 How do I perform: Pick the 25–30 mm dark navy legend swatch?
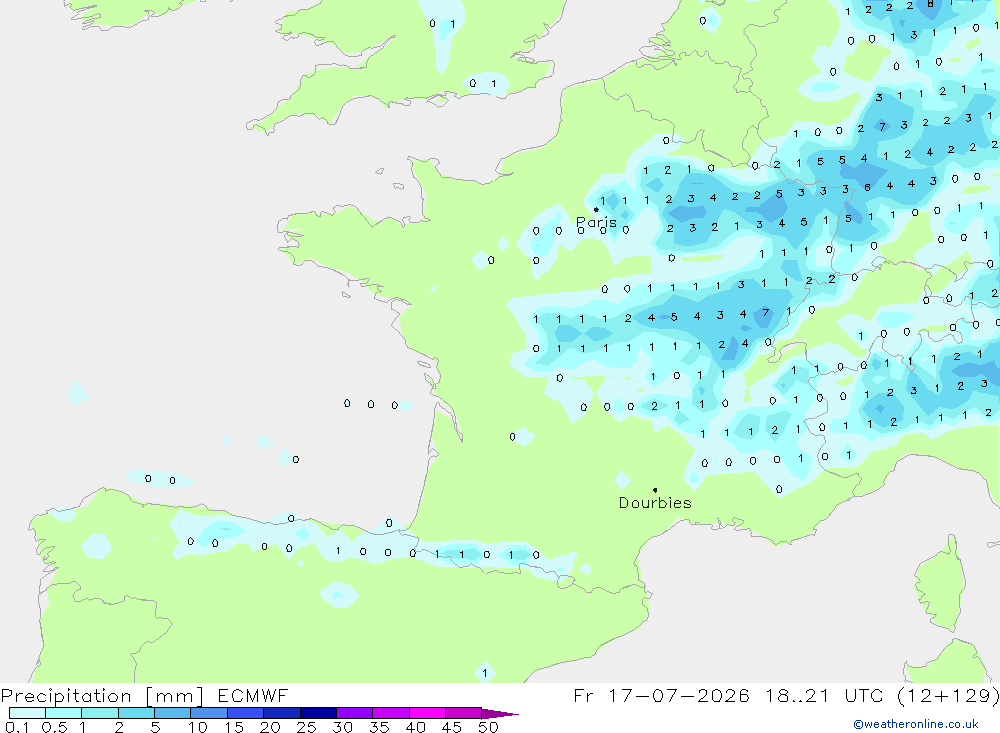pyautogui.click(x=318, y=713)
